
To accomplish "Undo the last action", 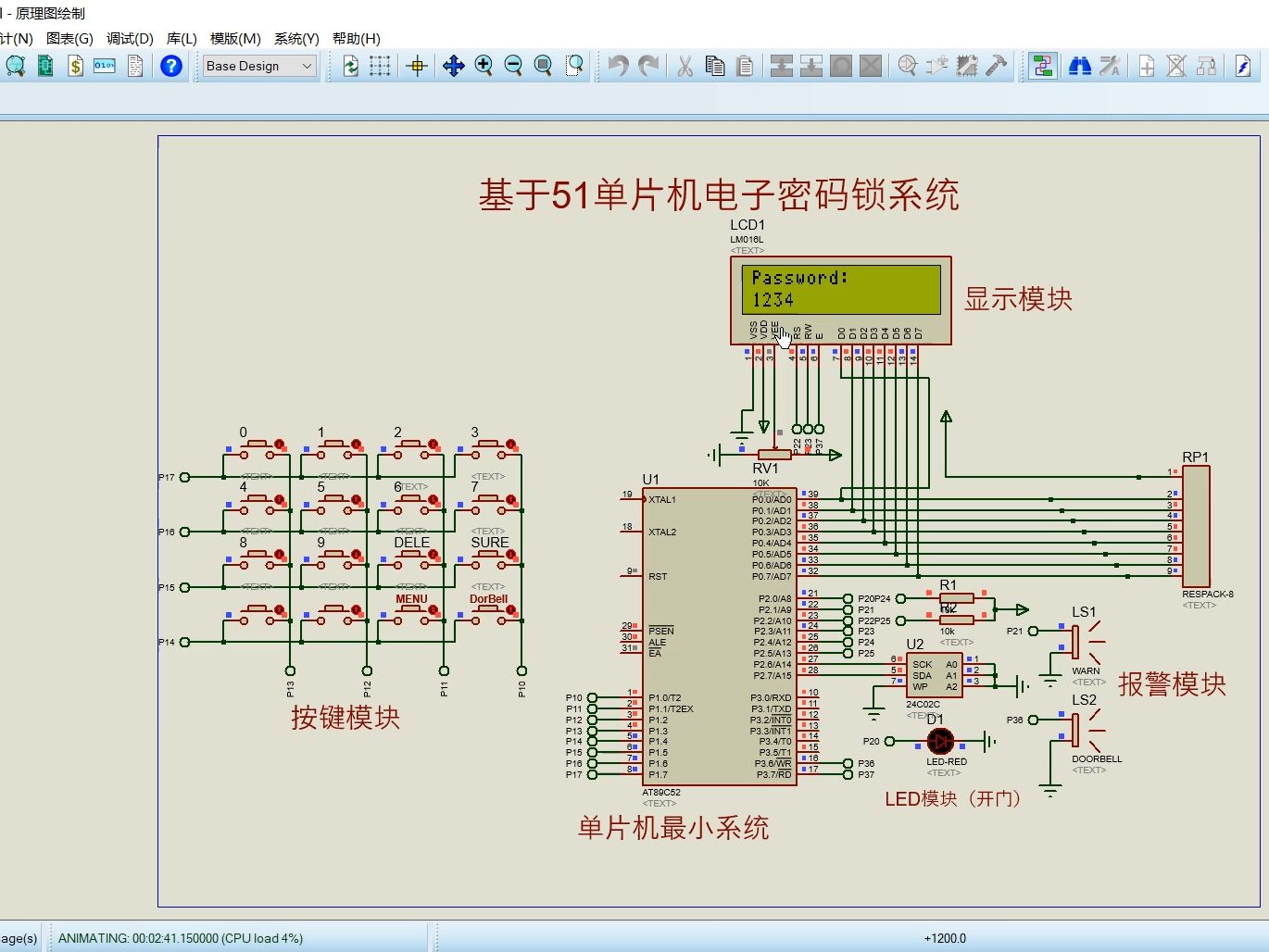I will click(x=618, y=66).
